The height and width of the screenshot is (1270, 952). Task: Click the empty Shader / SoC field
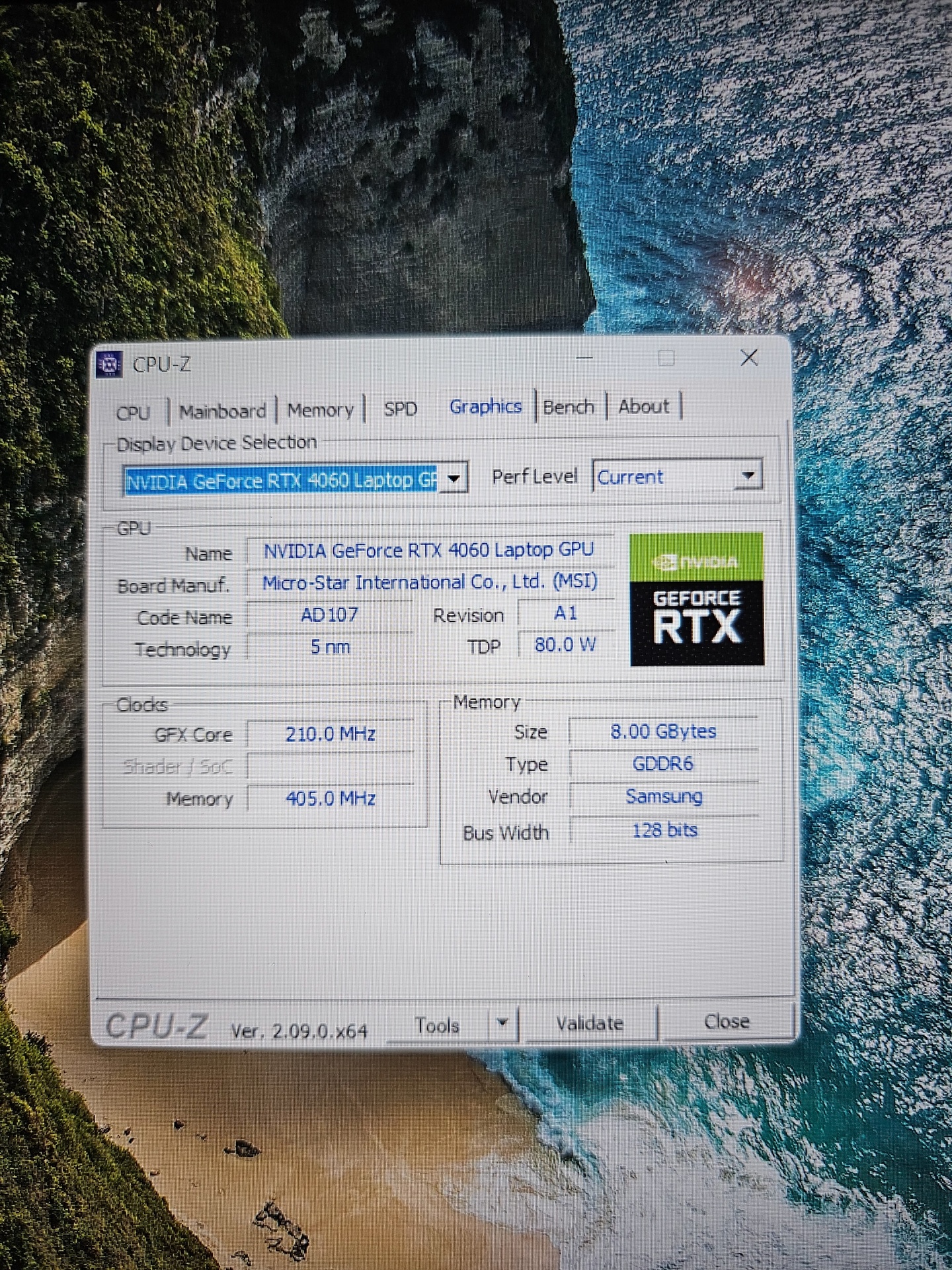[x=331, y=766]
